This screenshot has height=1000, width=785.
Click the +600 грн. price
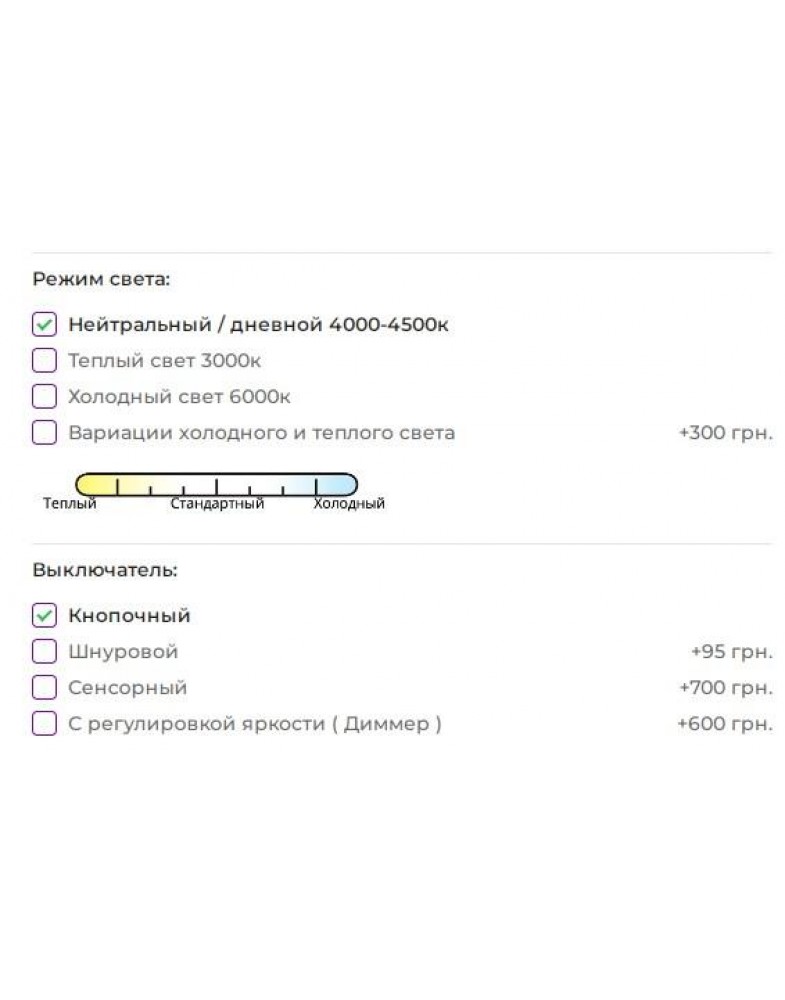coord(725,724)
